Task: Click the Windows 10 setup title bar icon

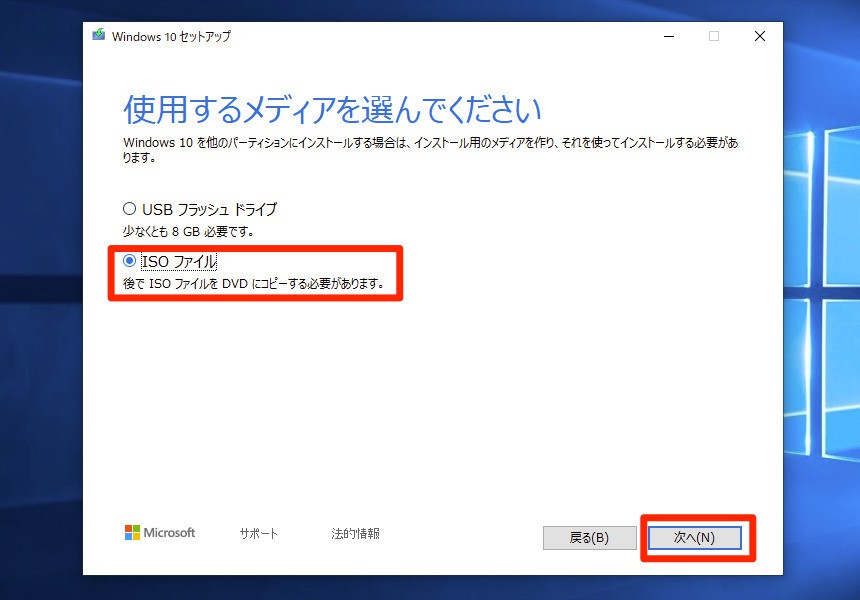Action: [x=99, y=35]
